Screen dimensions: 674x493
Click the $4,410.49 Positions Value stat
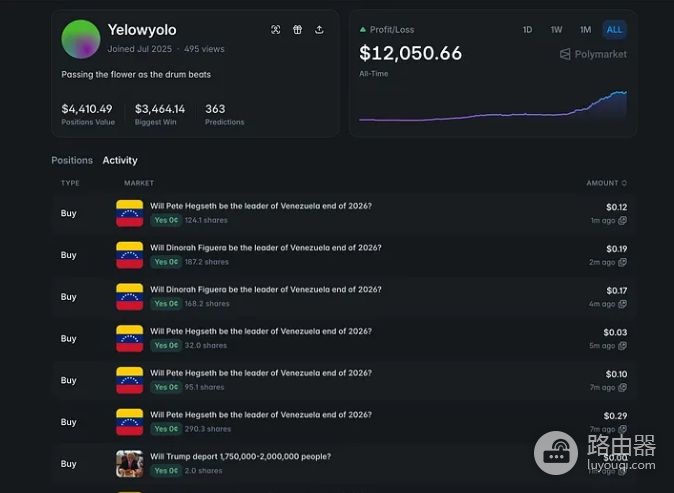click(88, 114)
